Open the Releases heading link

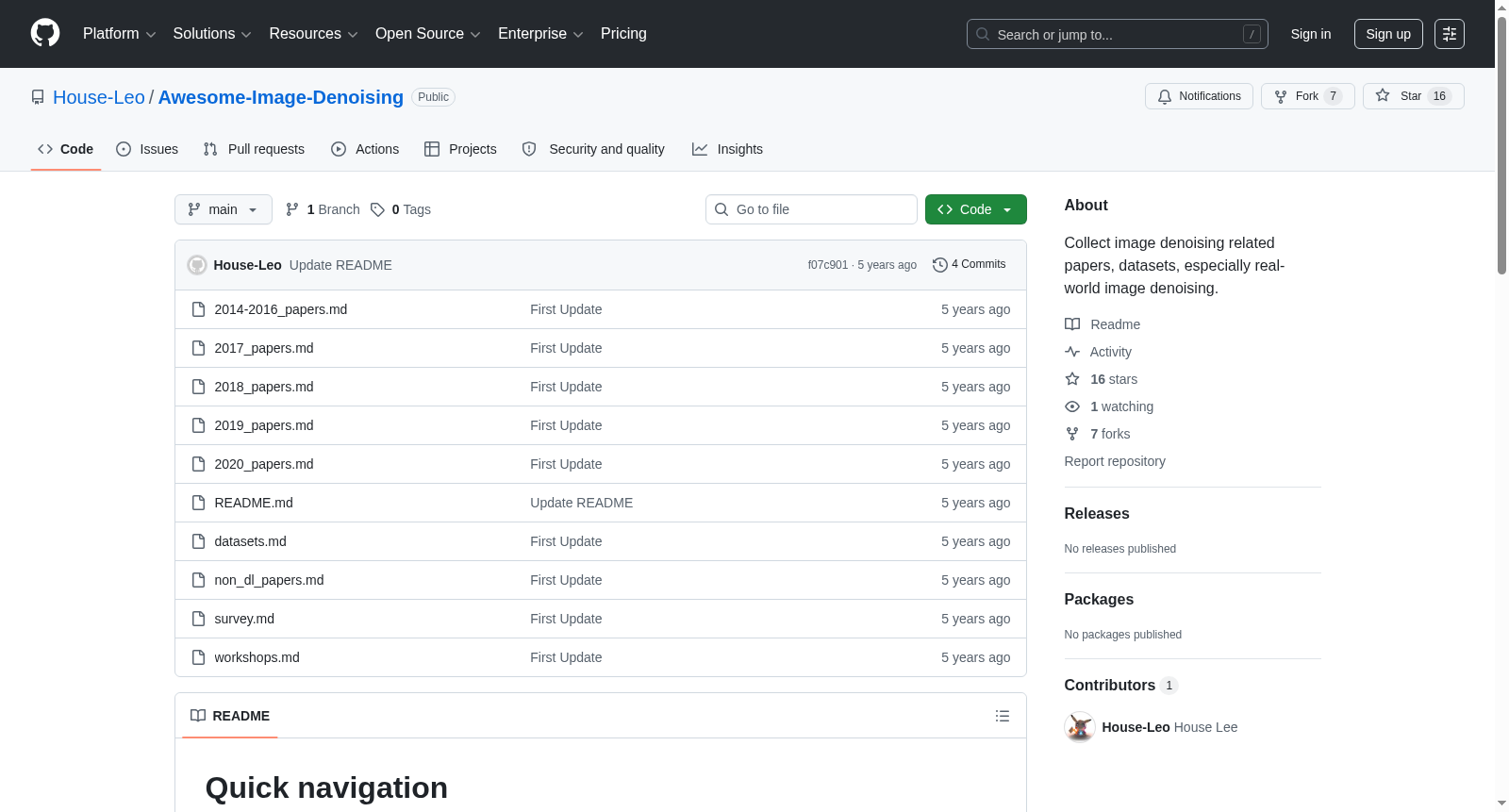[1097, 513]
